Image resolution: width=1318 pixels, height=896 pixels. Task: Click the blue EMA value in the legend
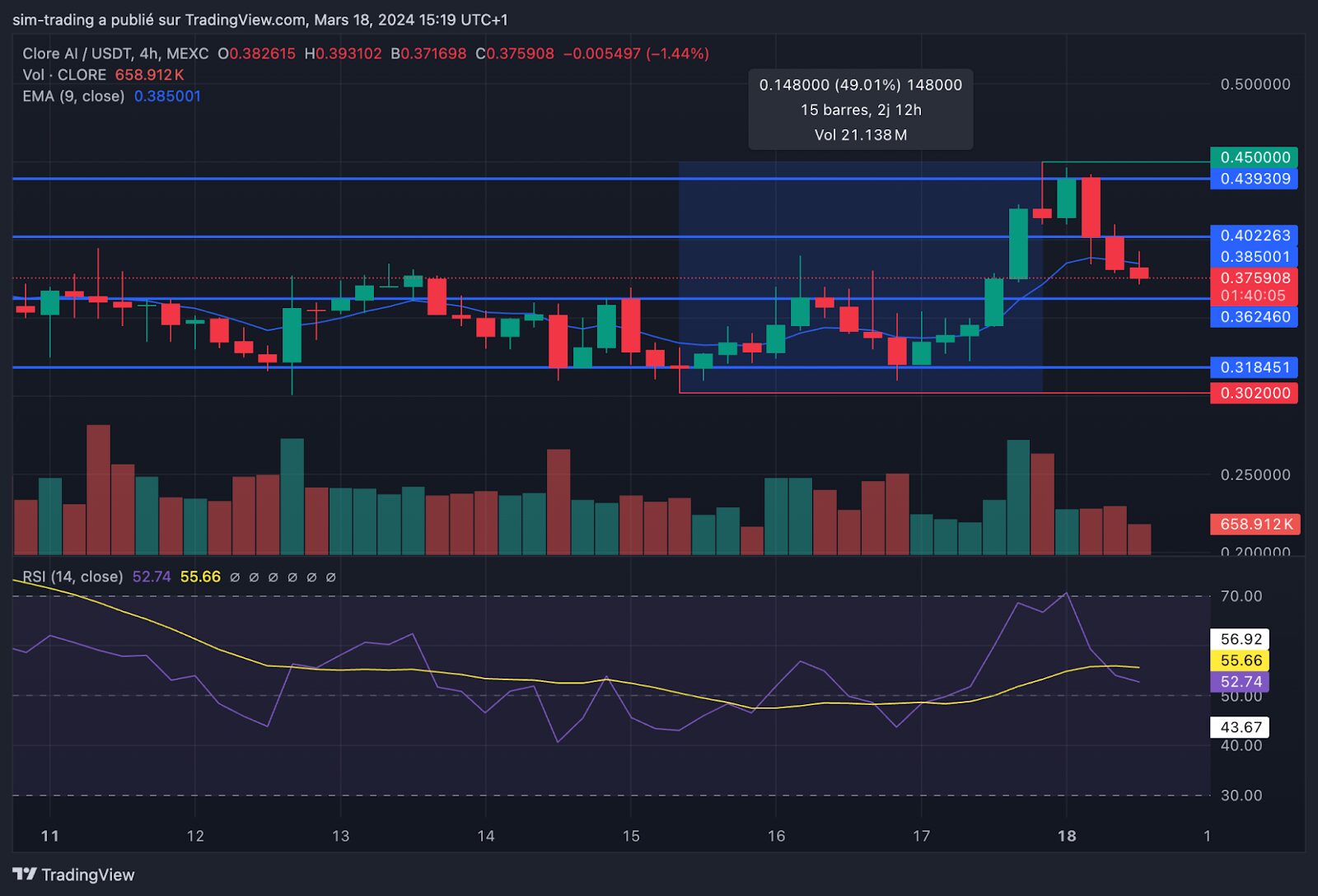pos(167,96)
